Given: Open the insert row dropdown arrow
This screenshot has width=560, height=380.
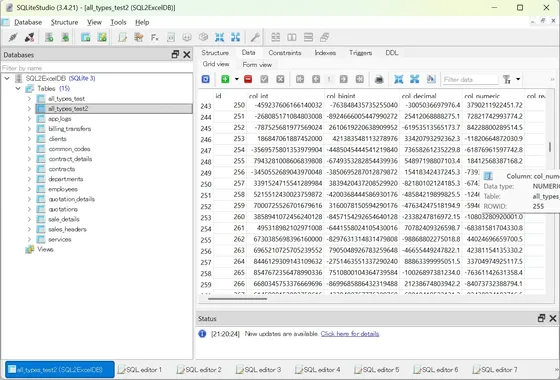Looking at the screenshot, I should pyautogui.click(x=236, y=79).
